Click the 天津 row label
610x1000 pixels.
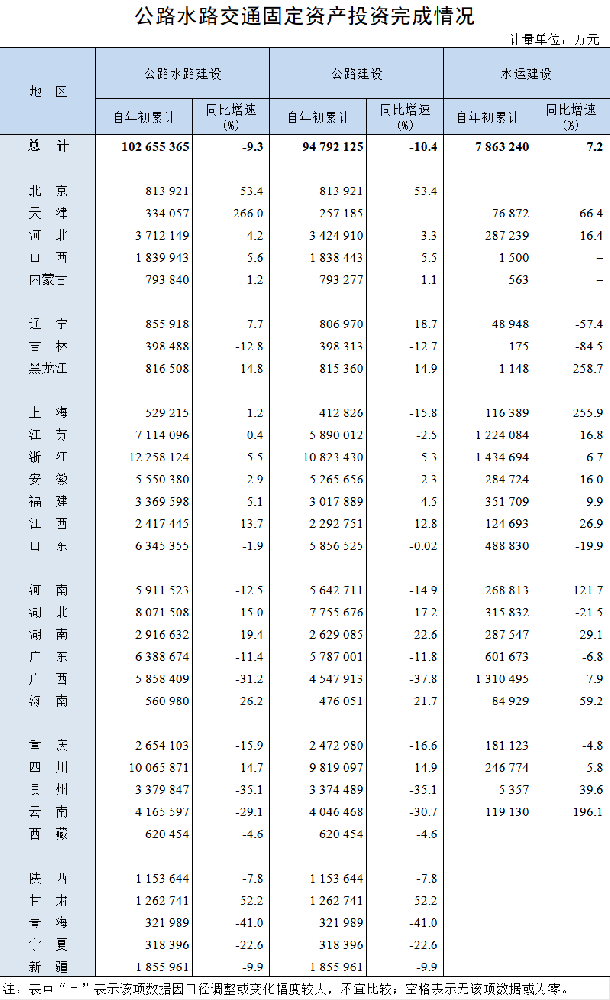pos(48,213)
